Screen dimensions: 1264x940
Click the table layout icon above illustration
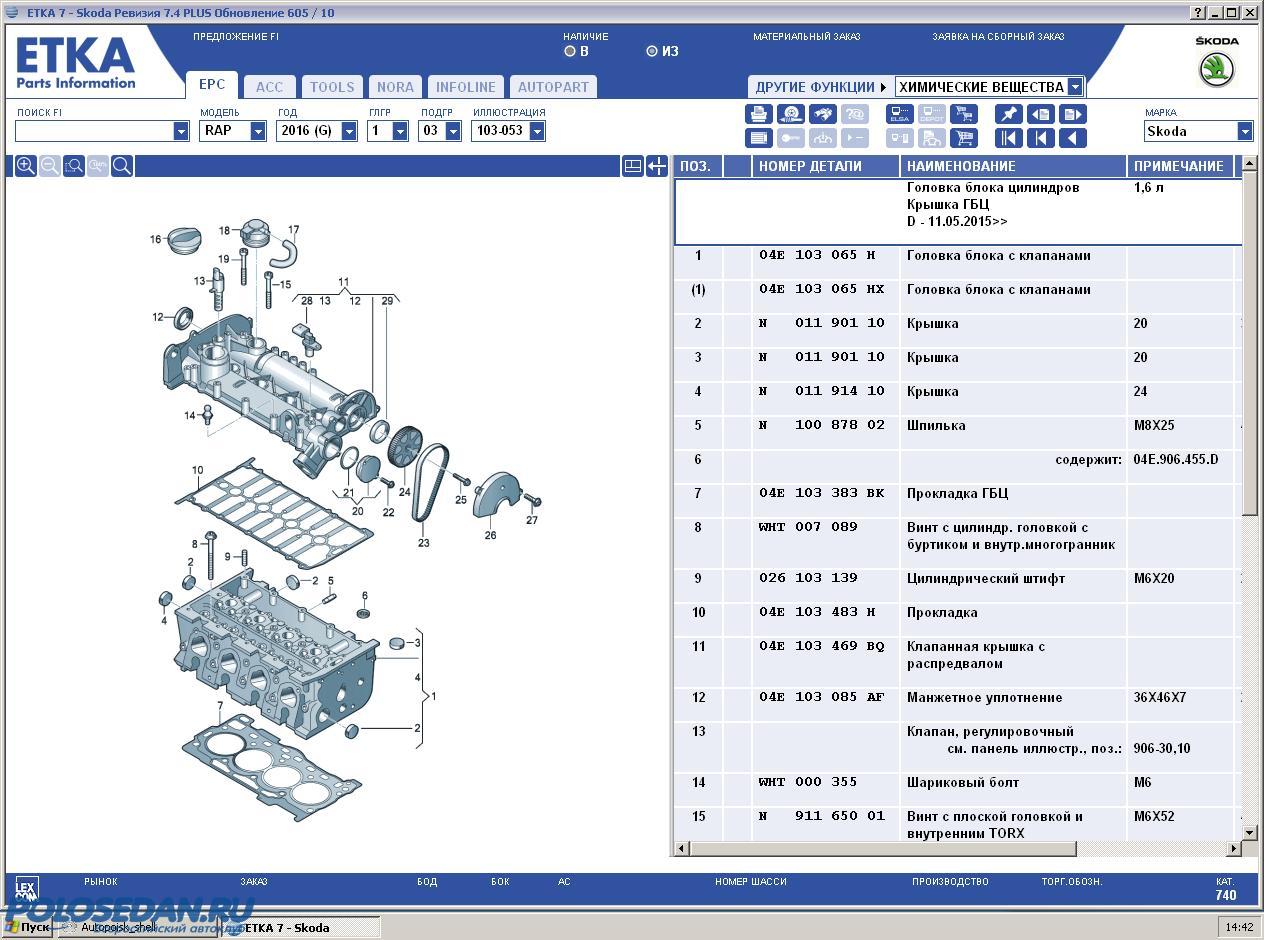coord(632,166)
